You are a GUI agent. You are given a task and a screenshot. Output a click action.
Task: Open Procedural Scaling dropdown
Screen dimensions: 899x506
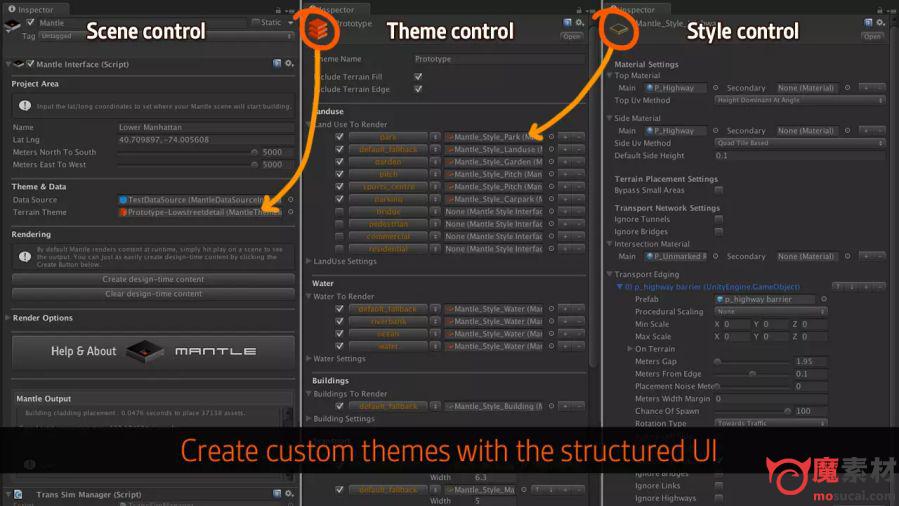[x=771, y=311]
